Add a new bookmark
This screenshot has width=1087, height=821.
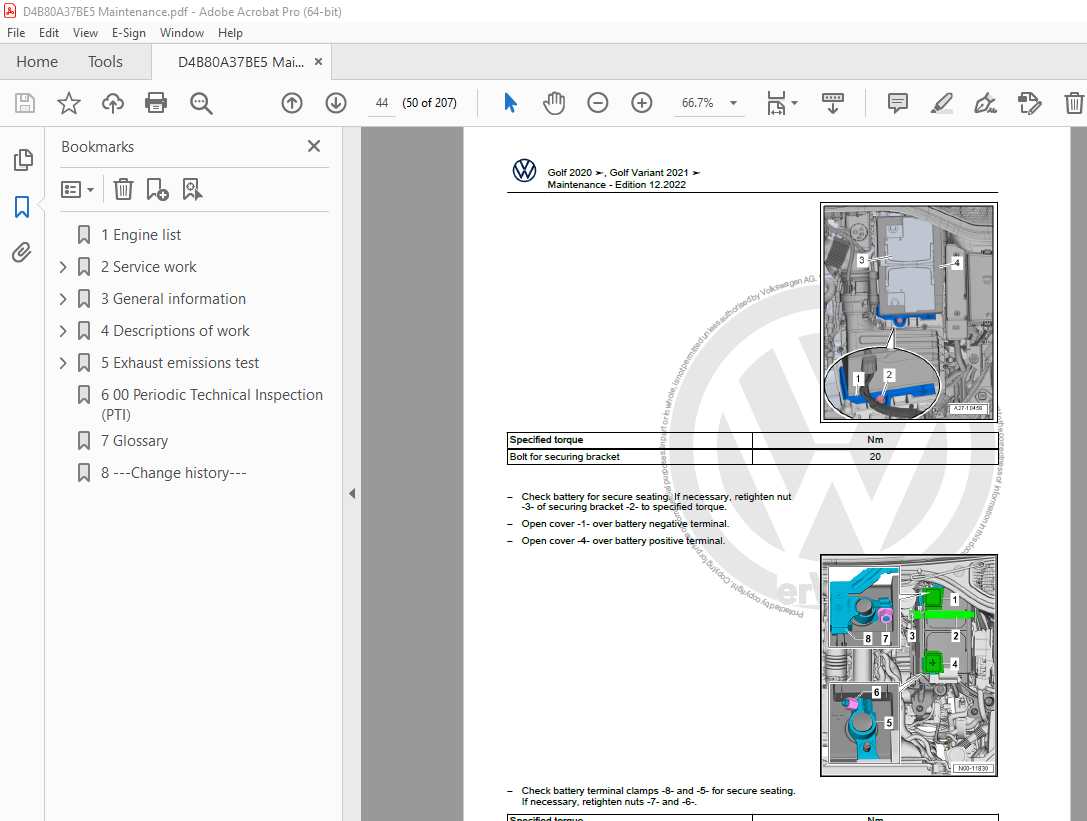tap(157, 189)
